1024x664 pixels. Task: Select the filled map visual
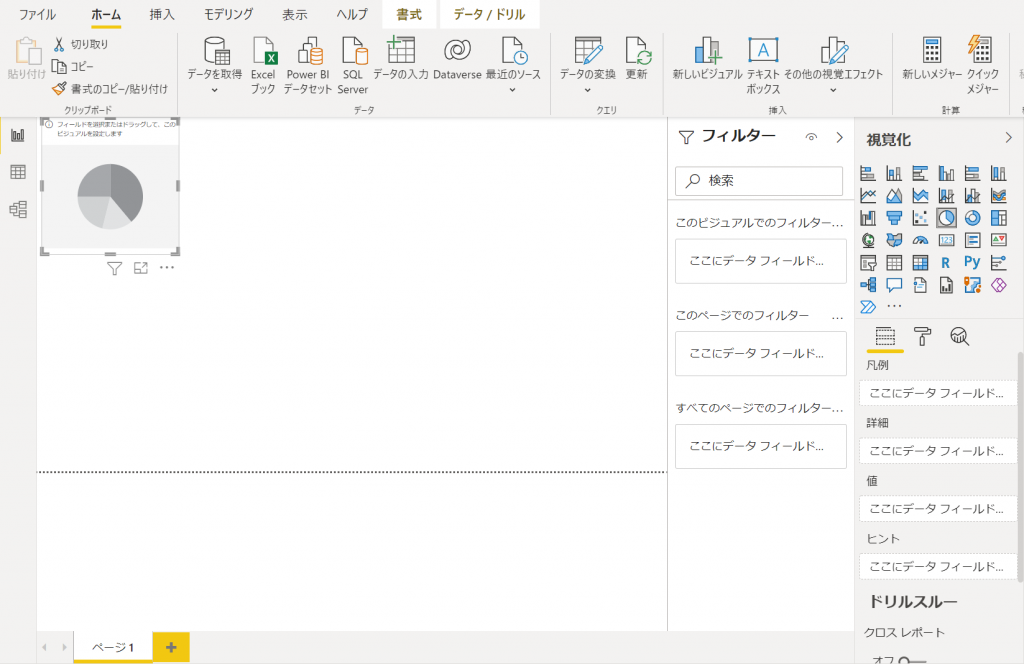(894, 240)
